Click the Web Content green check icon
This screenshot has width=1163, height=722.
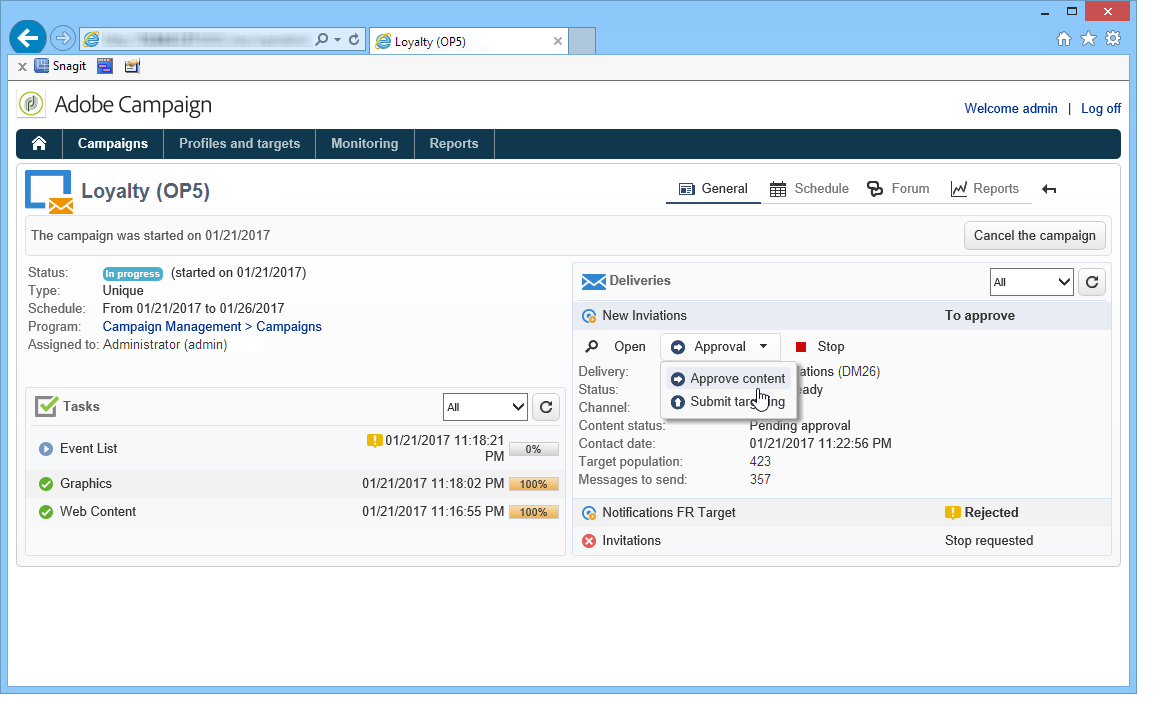pos(46,512)
